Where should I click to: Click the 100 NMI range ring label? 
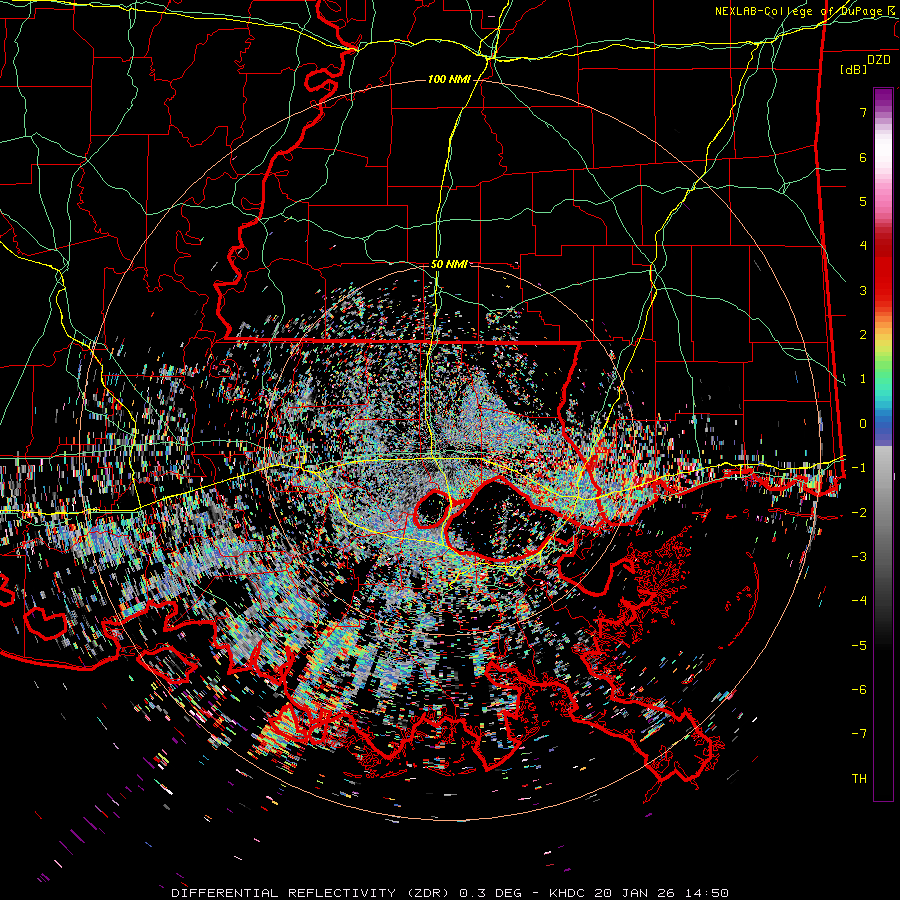(449, 79)
